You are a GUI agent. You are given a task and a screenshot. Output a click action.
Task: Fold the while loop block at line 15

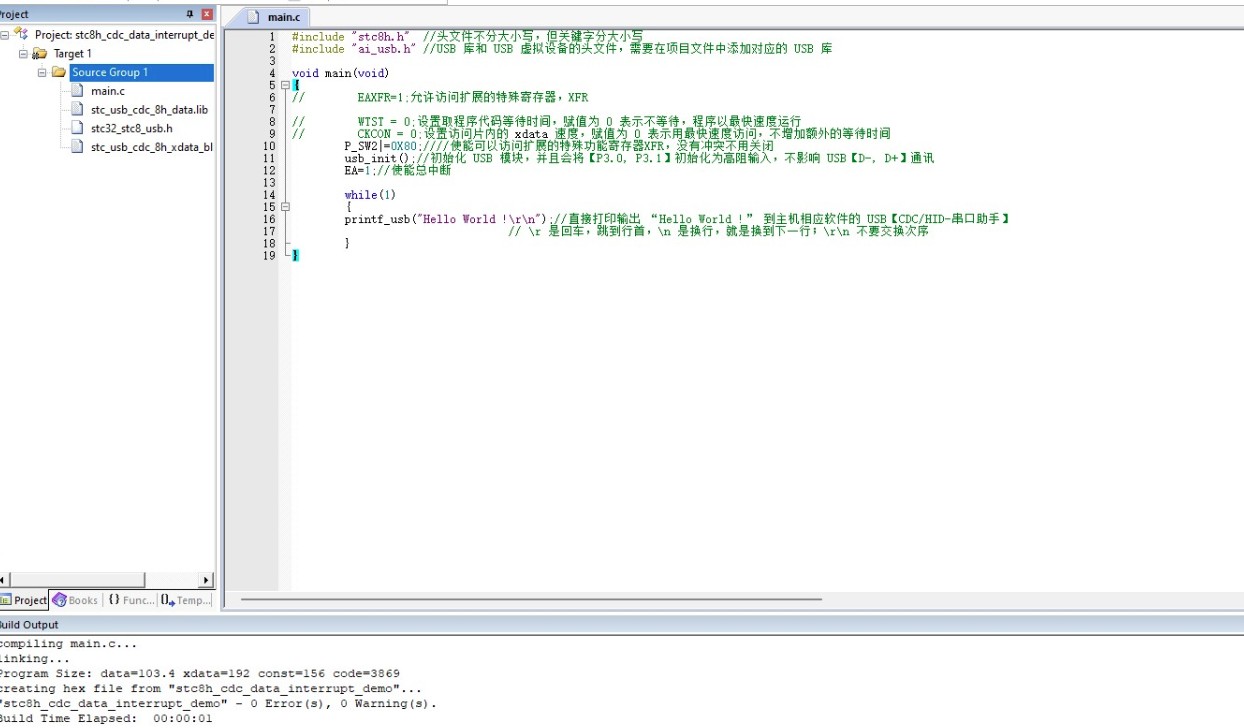tap(285, 207)
